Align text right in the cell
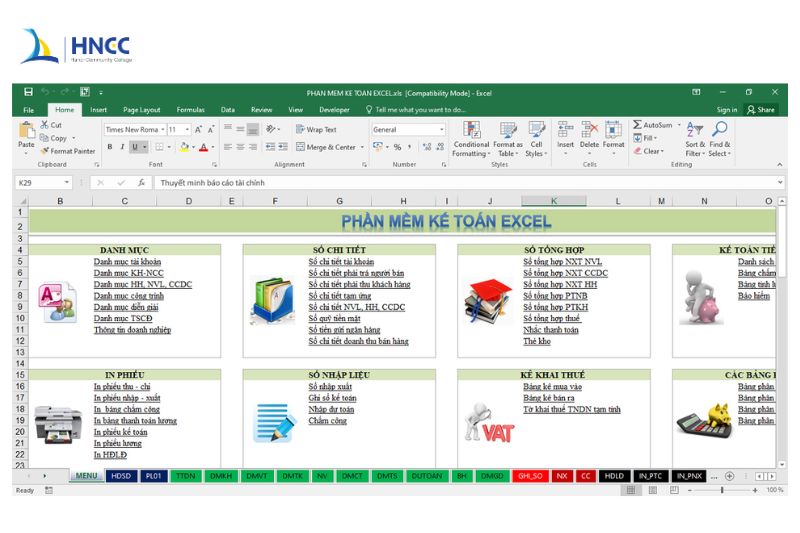The width and height of the screenshot is (800, 533). 252,147
